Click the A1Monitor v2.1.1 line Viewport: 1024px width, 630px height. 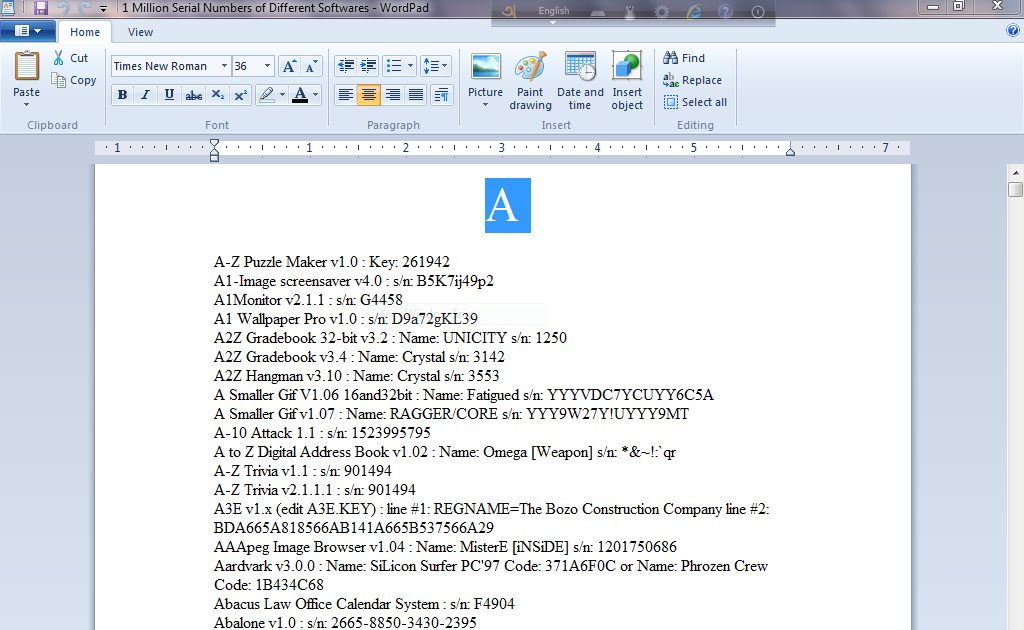(x=308, y=300)
